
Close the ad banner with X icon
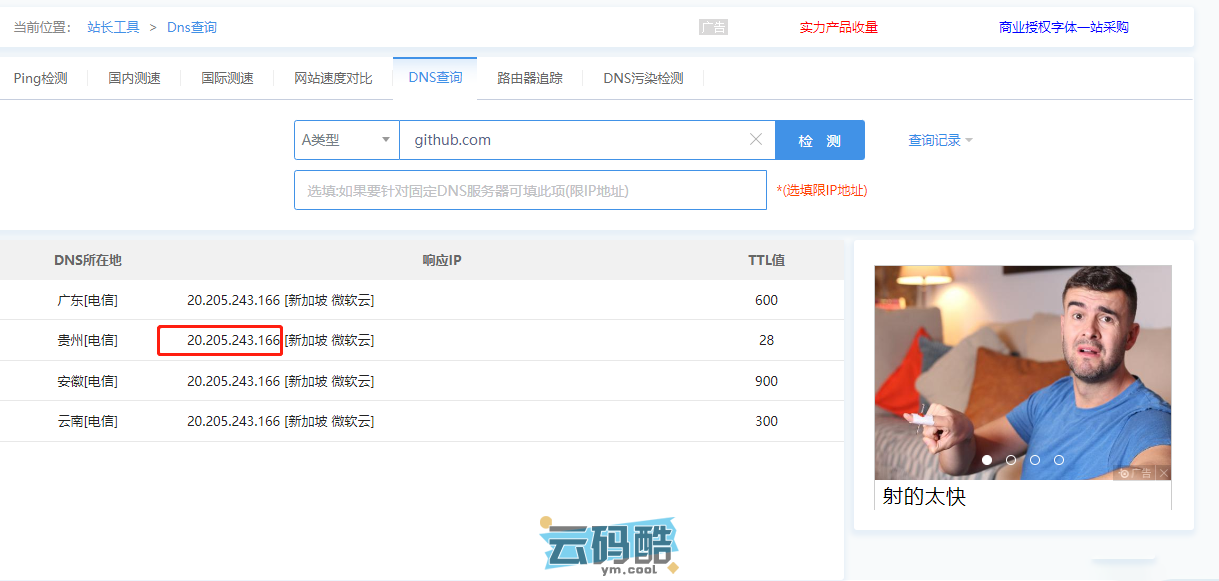[1163, 473]
